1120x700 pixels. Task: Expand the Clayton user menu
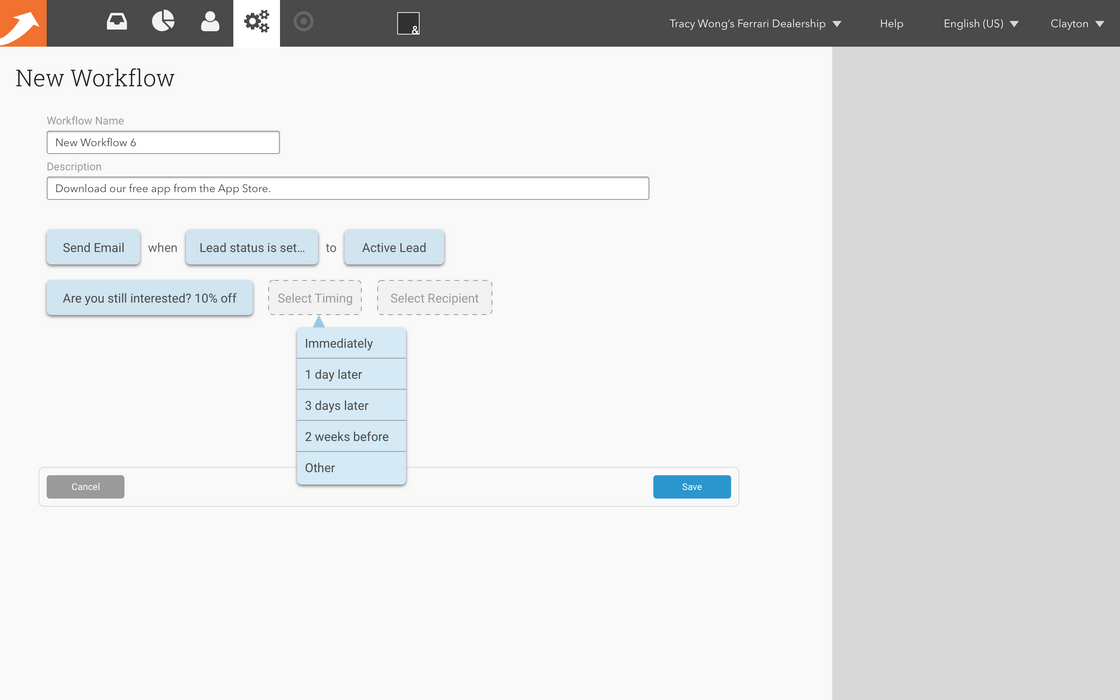tap(1076, 24)
